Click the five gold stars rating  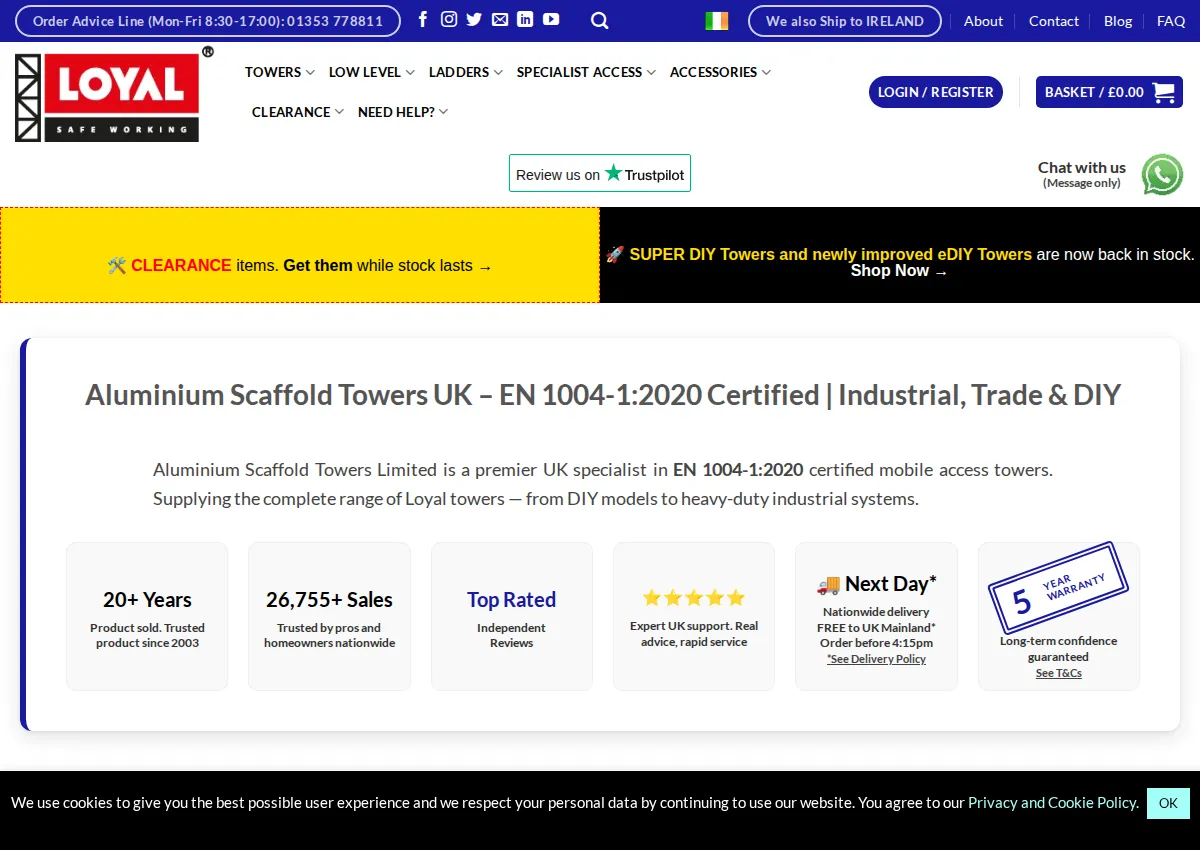694,598
